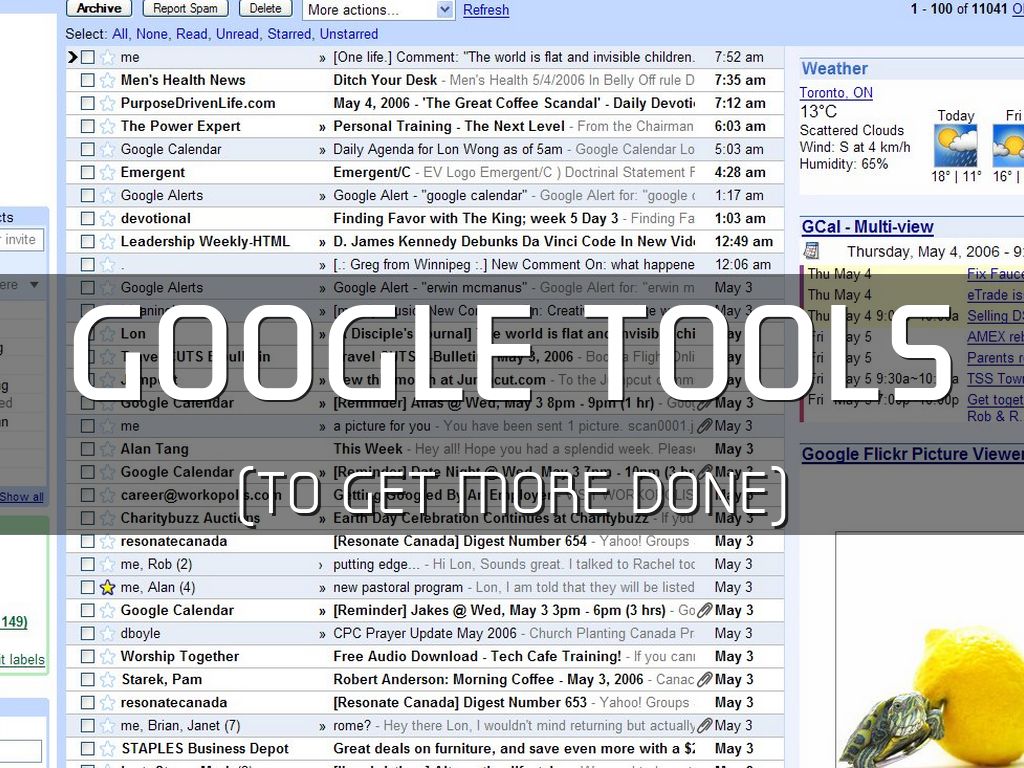Click Unread in the Select options row
This screenshot has height=768, width=1024.
237,33
